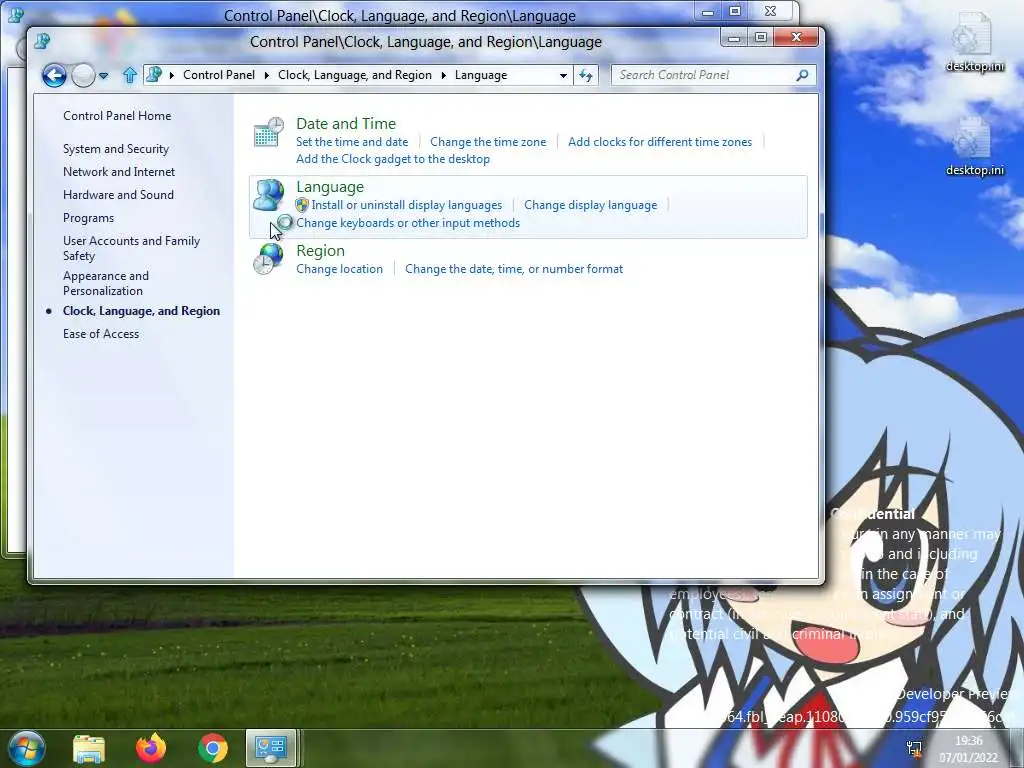The image size is (1024, 768).
Task: Click the greyed Forward navigation button
Action: [x=83, y=76]
